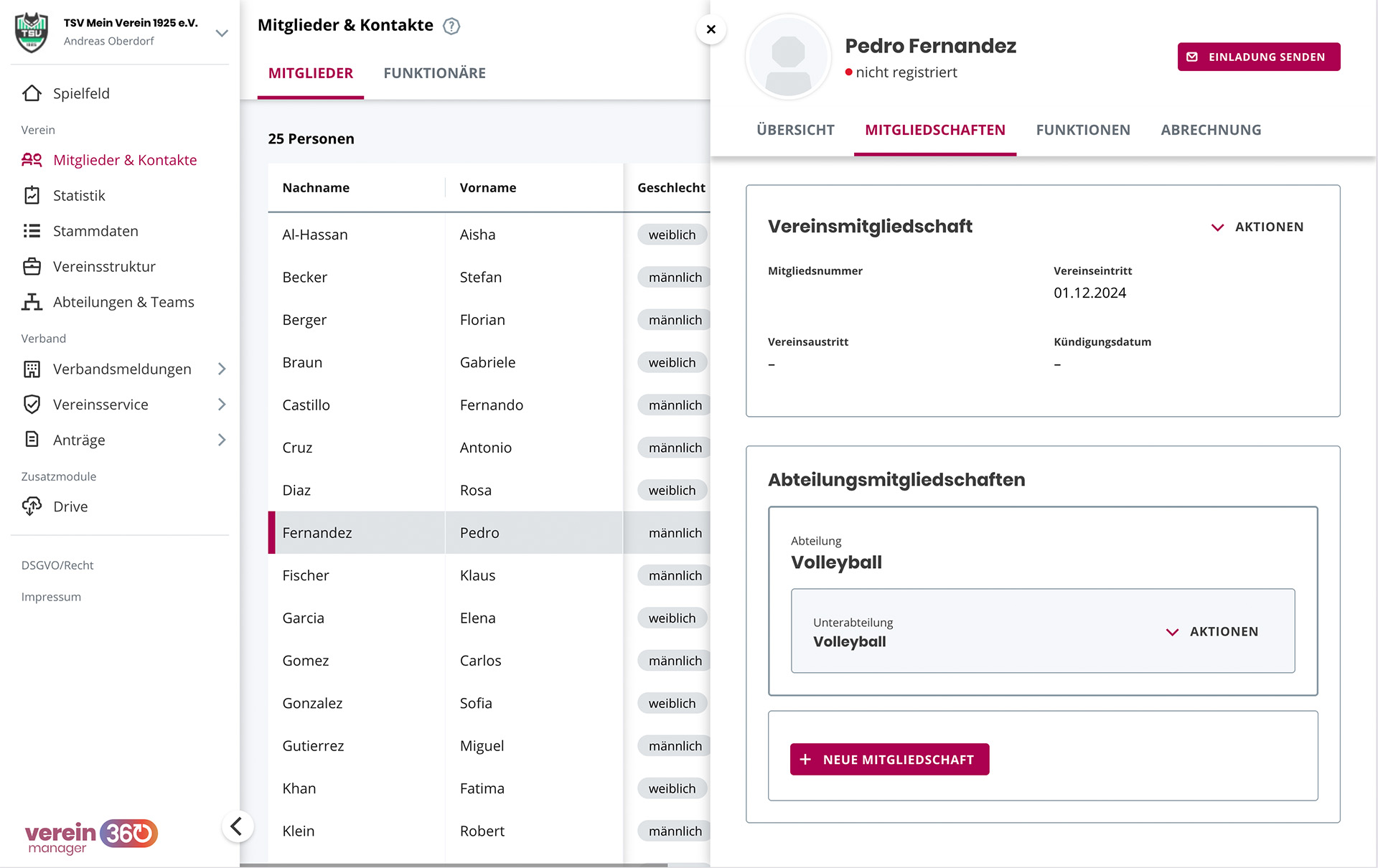Collapse sidebar with the left arrow button

point(237,826)
